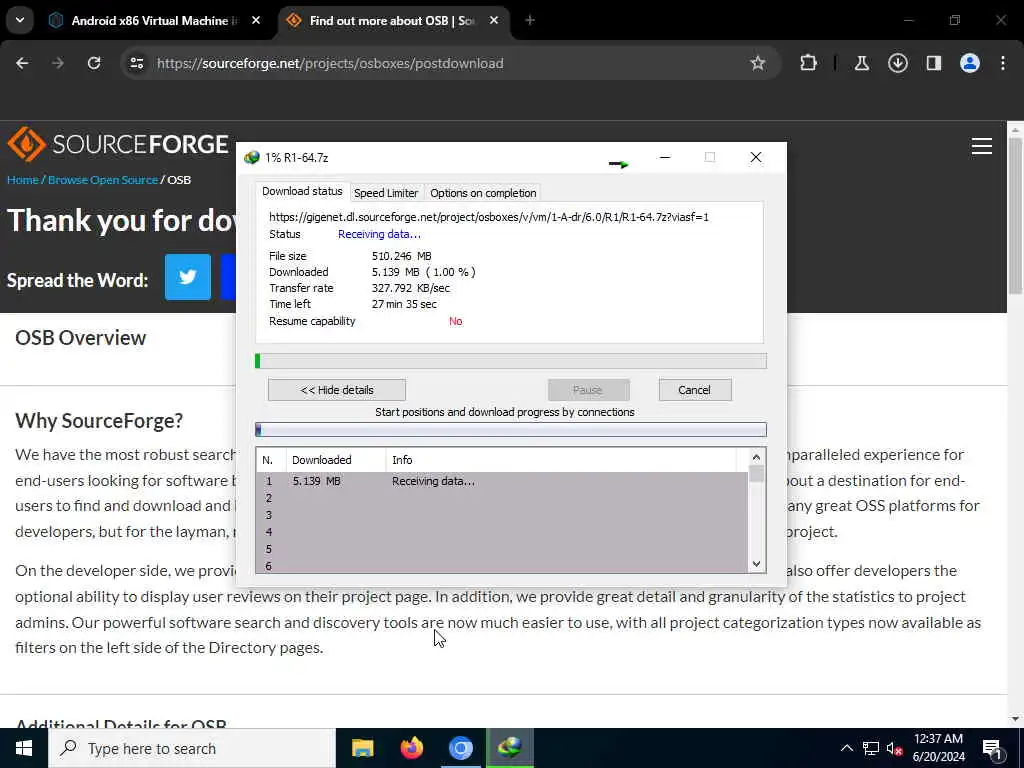Switch to Chrome in taskbar
This screenshot has height=768, width=1024.
point(460,748)
